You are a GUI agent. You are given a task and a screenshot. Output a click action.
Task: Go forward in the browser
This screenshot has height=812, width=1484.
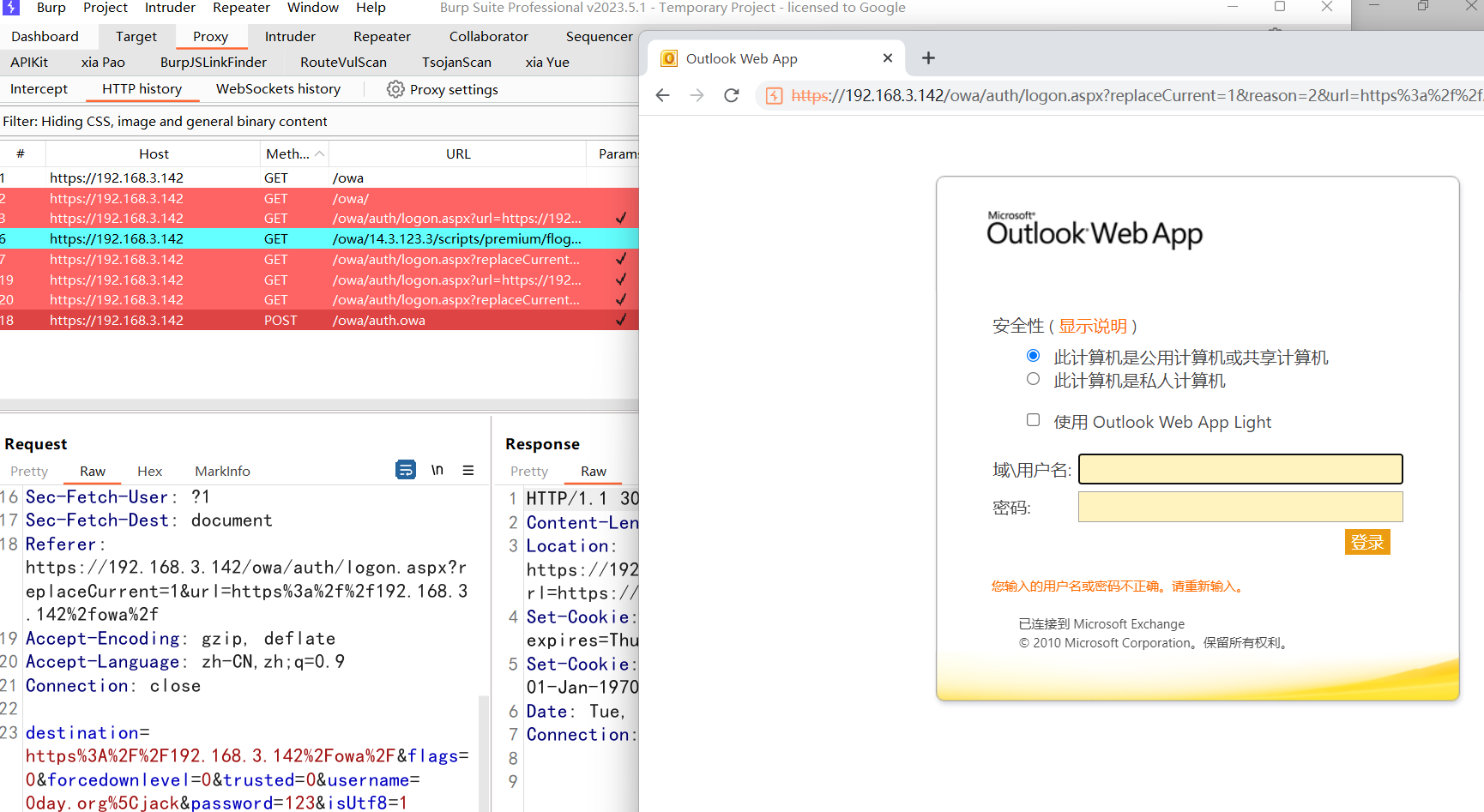pos(697,95)
